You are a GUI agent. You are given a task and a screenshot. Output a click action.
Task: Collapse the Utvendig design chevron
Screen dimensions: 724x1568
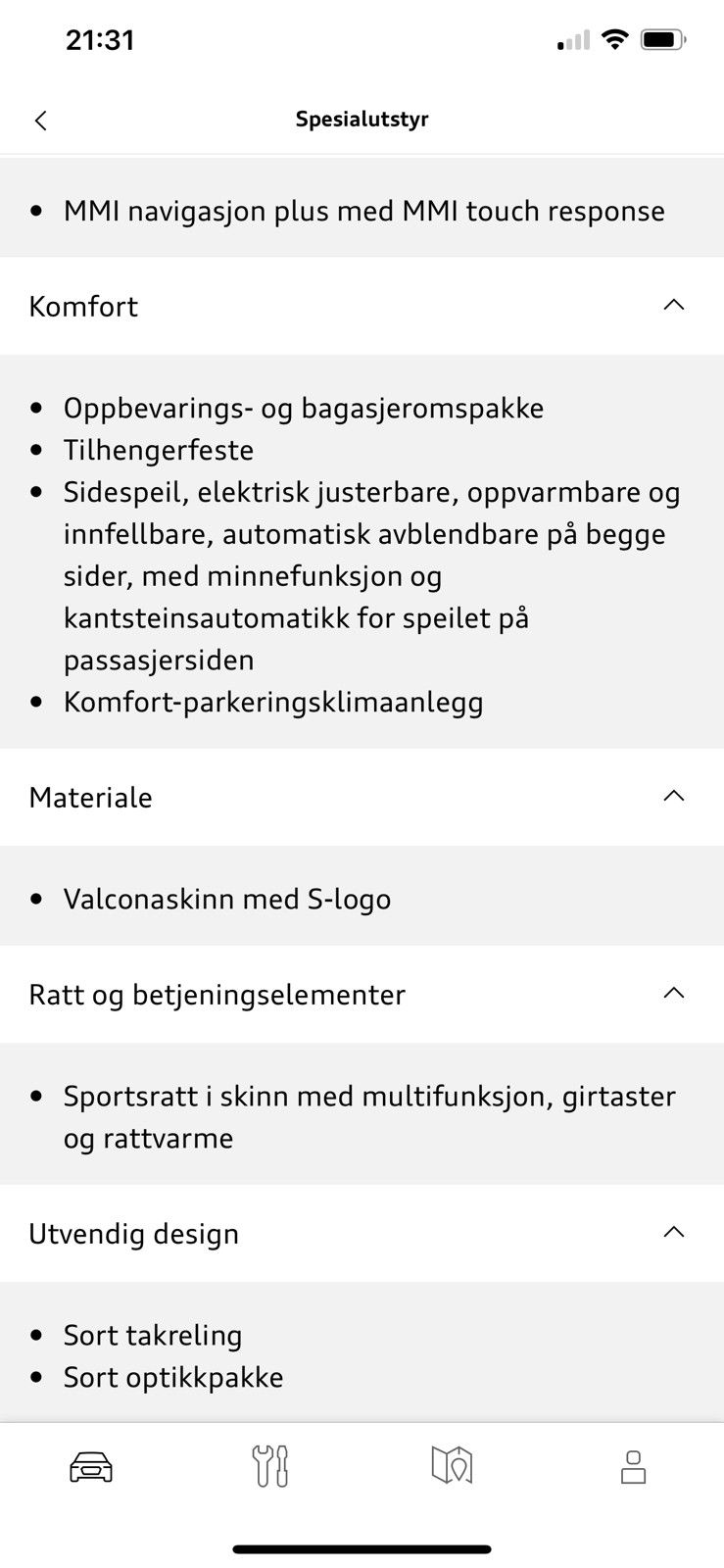674,1232
